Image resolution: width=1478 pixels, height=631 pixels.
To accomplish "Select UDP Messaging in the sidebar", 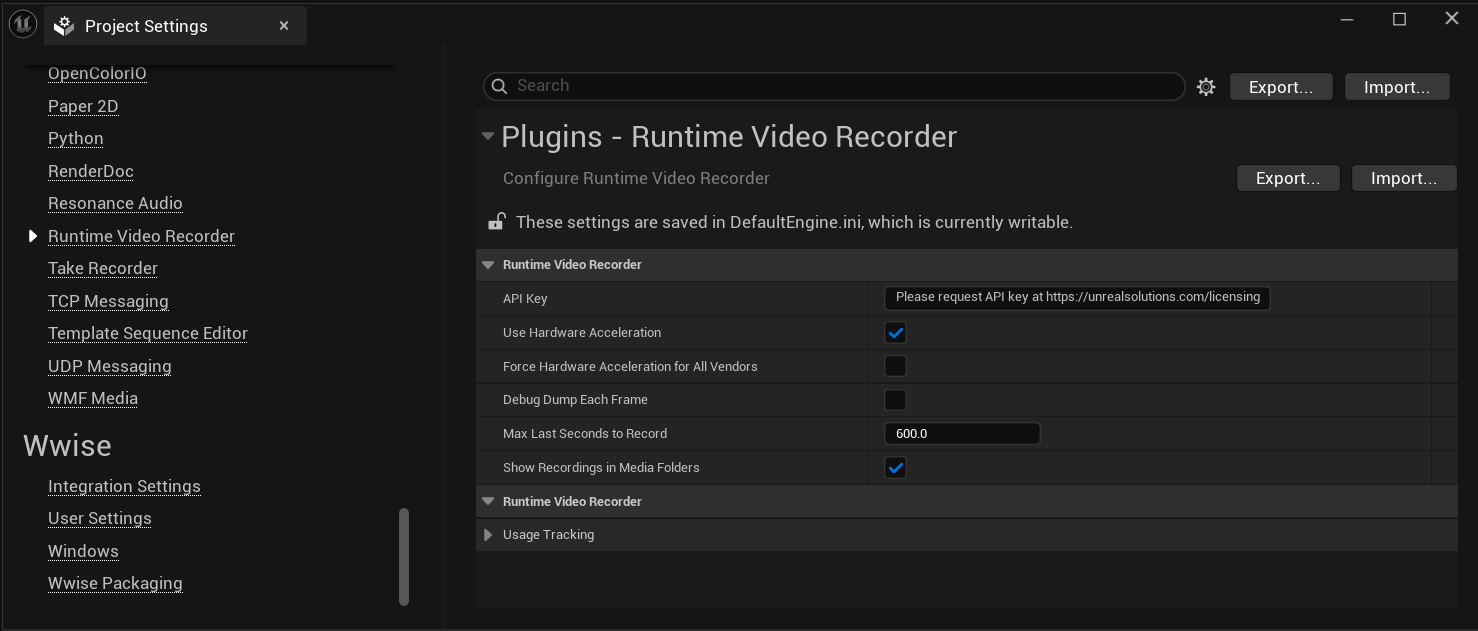I will point(110,366).
